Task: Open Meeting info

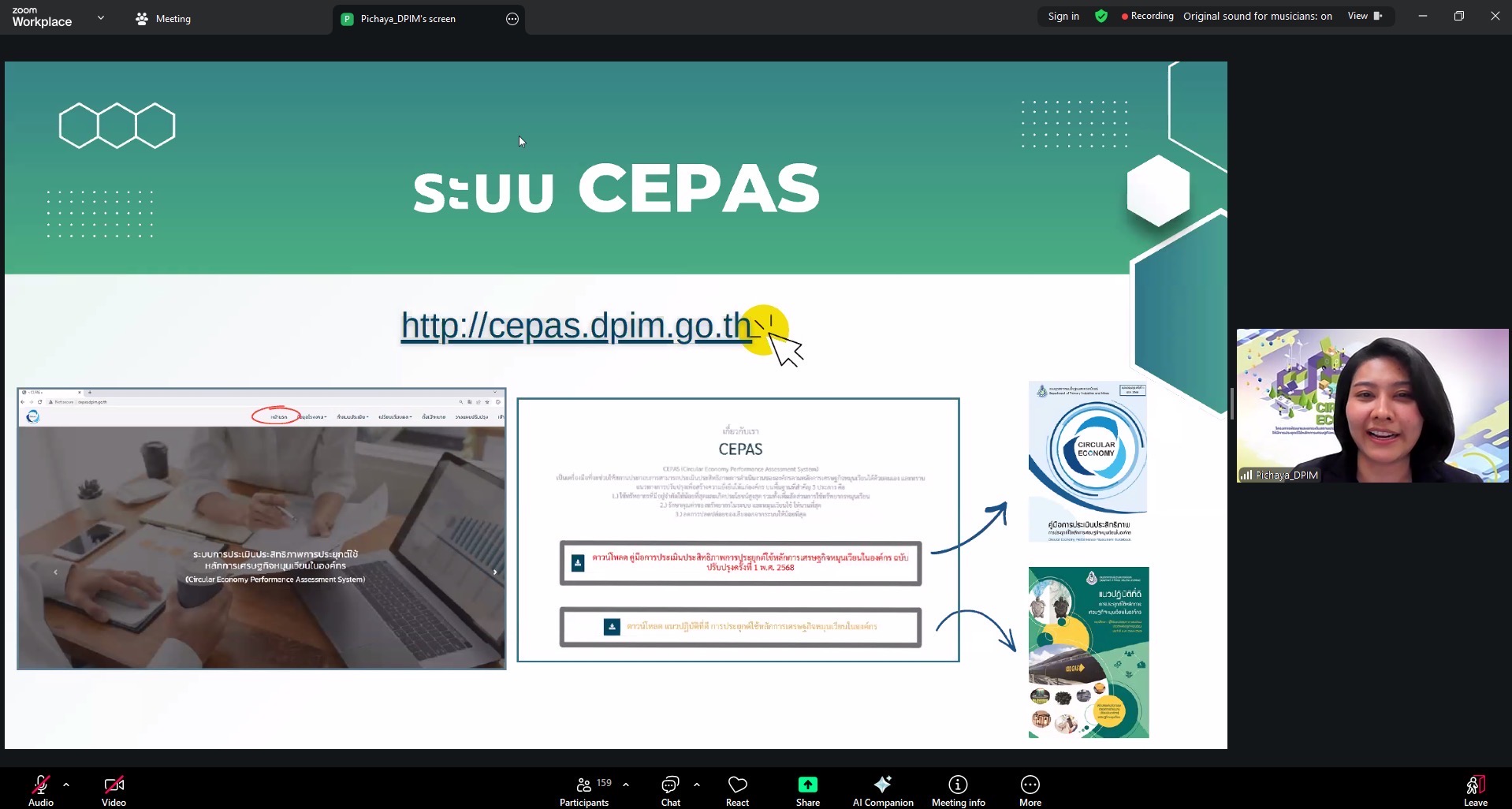Action: pos(958,791)
